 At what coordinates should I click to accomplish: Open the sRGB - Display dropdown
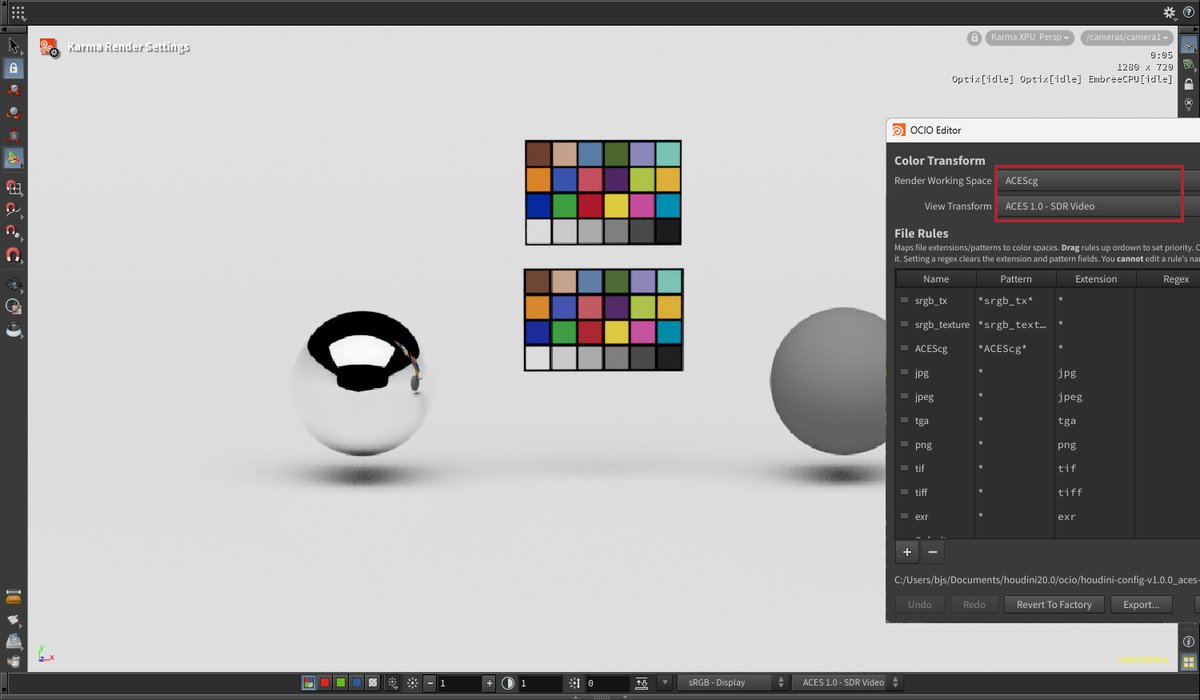coord(733,683)
